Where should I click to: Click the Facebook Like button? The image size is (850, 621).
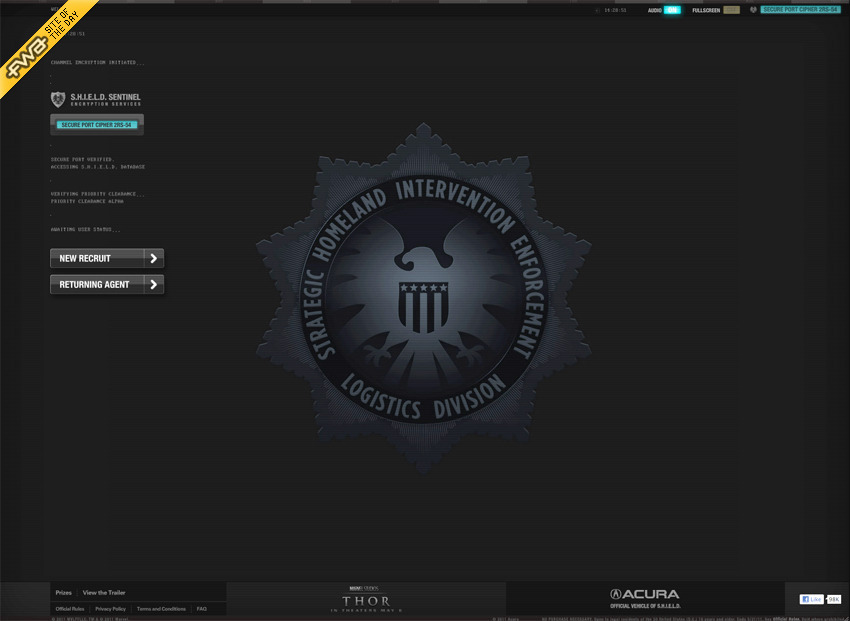point(812,599)
